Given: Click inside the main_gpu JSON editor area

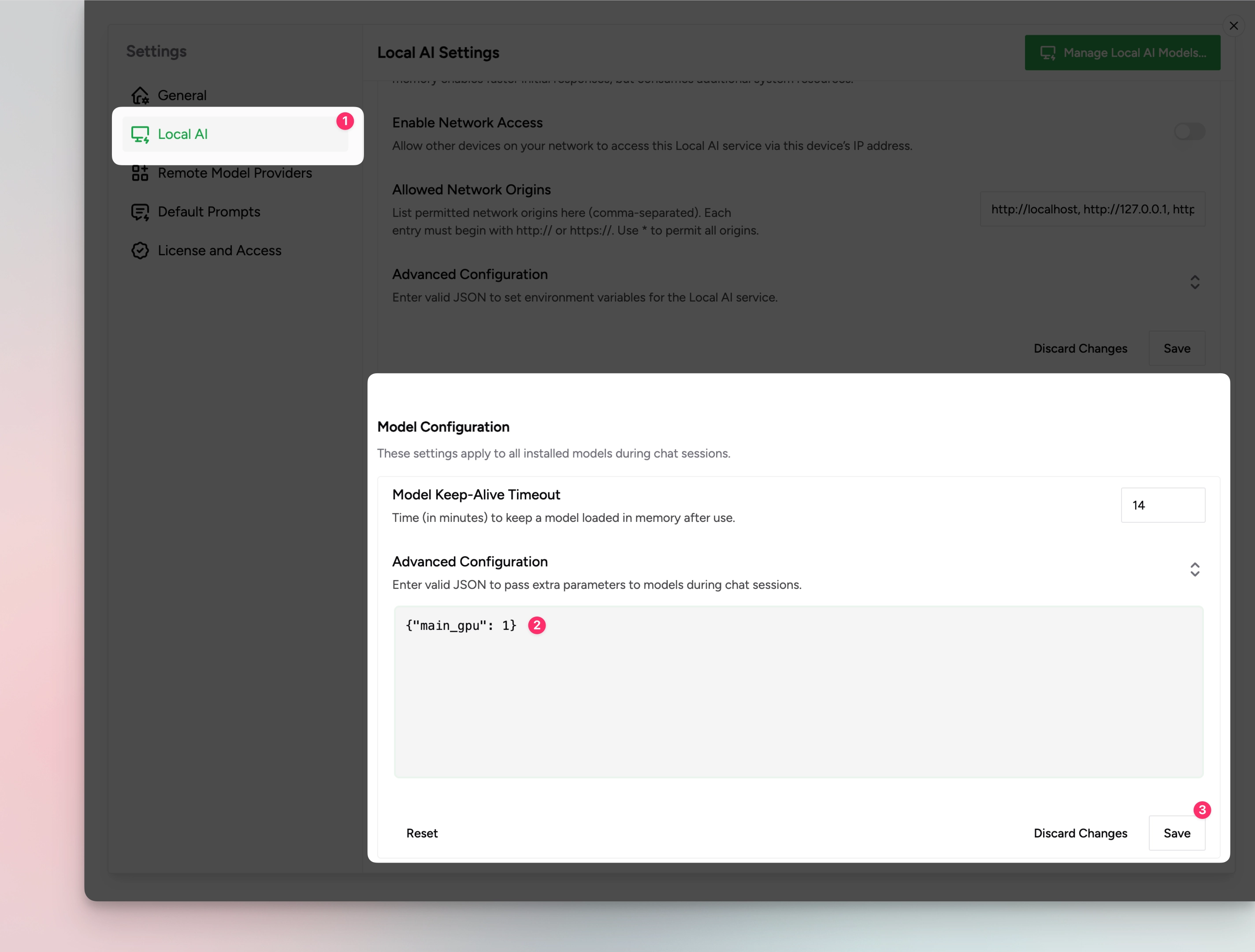Looking at the screenshot, I should (798, 692).
